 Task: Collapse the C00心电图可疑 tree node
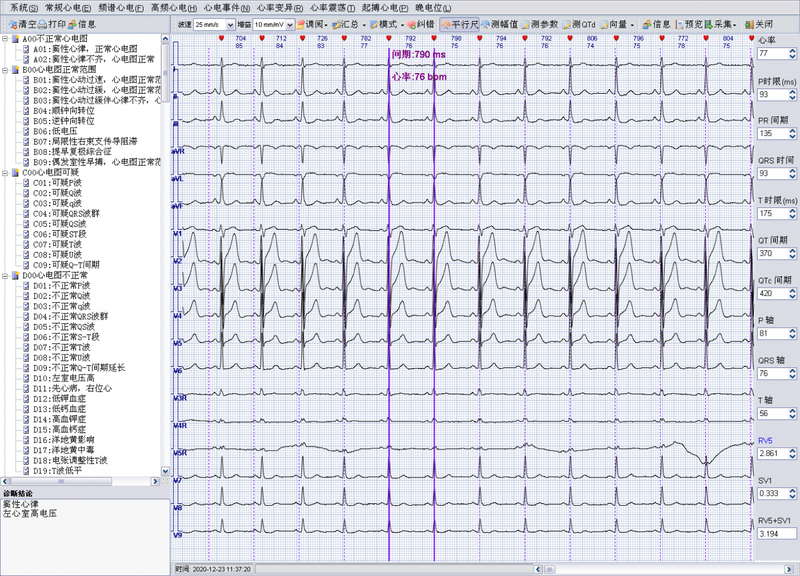click(5, 172)
